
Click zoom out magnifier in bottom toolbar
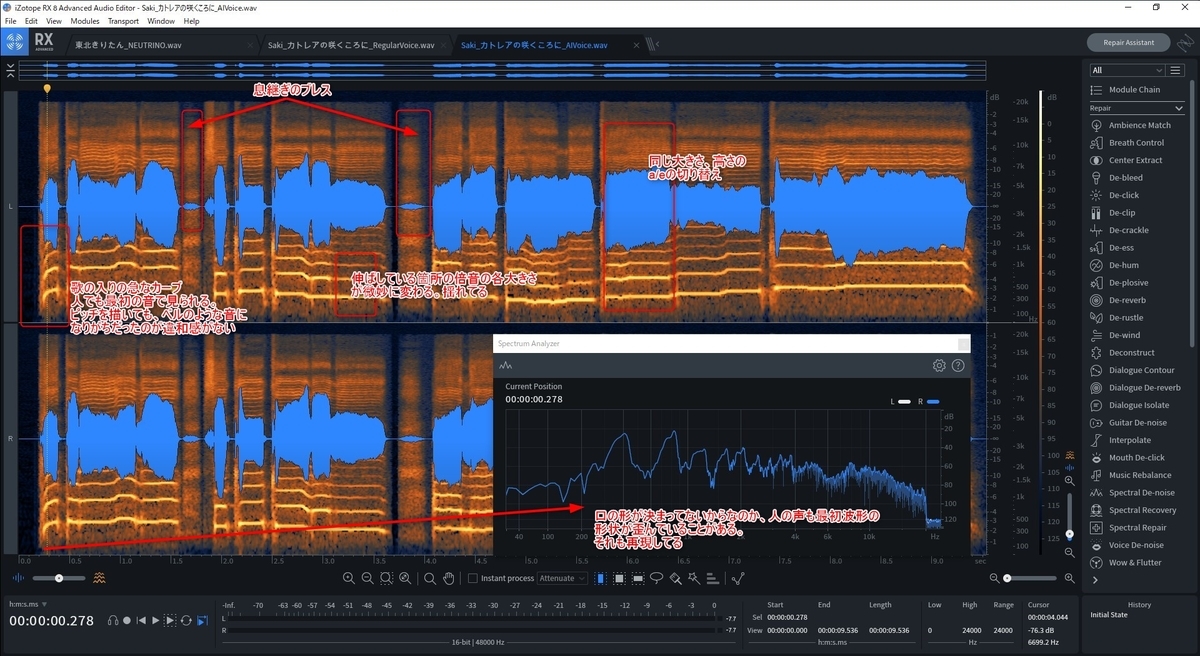(x=367, y=578)
